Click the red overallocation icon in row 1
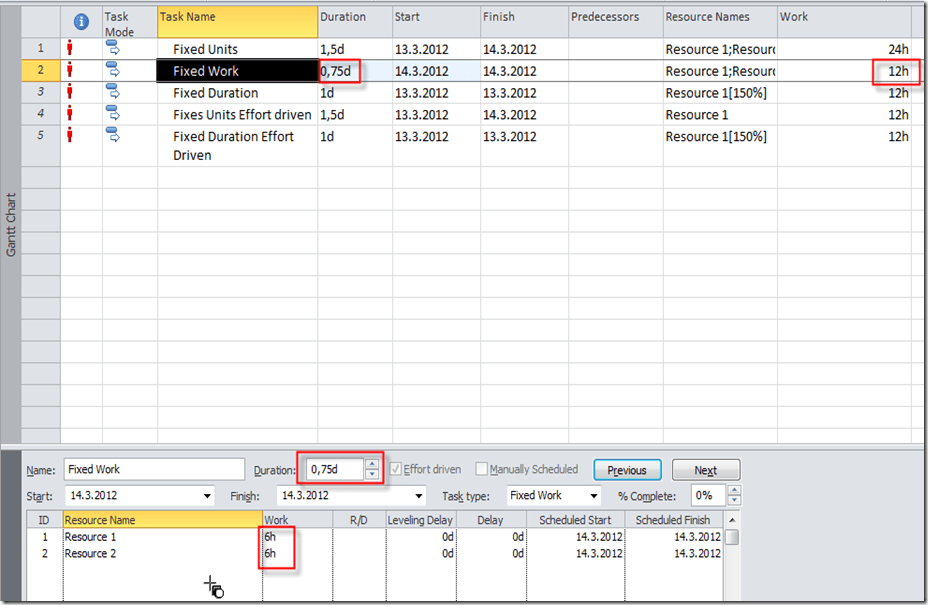Screen dimensions: 928x605 click(70, 48)
